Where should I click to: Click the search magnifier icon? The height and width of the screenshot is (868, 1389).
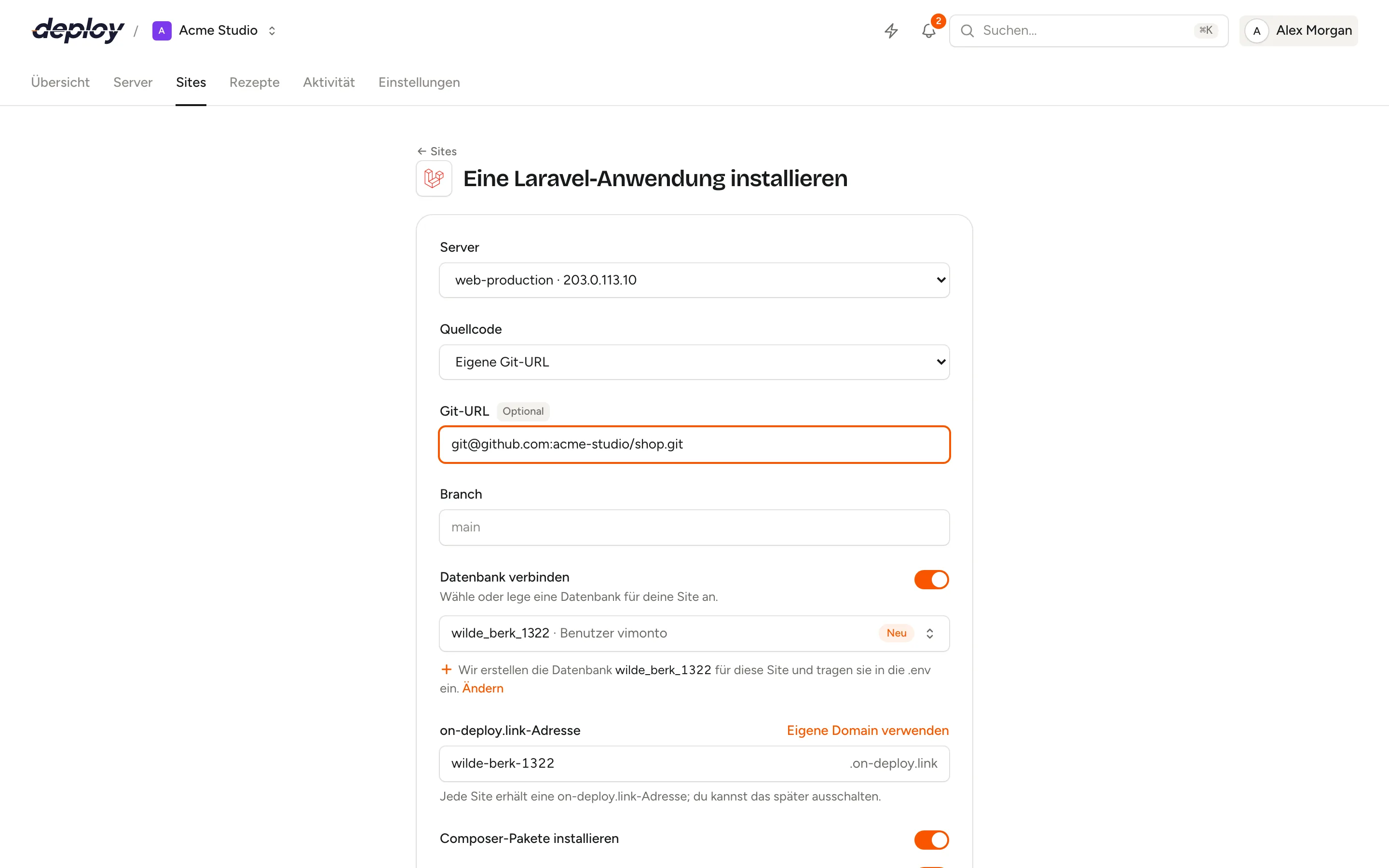point(967,30)
